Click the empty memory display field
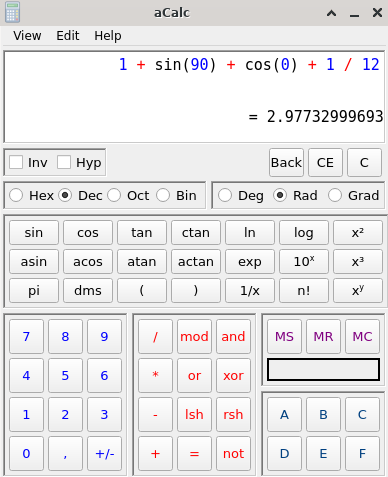 [x=323, y=369]
